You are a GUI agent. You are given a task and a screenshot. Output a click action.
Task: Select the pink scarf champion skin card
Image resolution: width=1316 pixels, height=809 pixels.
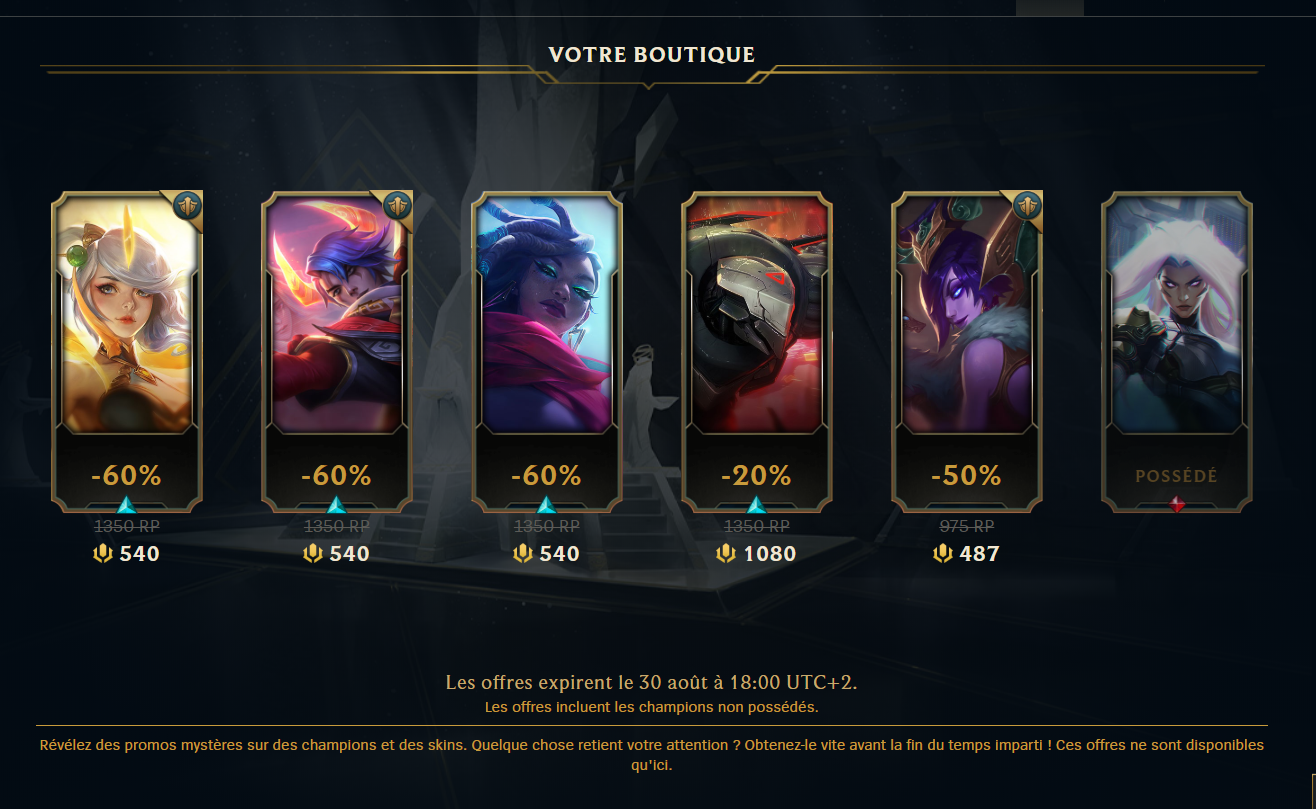pos(547,351)
